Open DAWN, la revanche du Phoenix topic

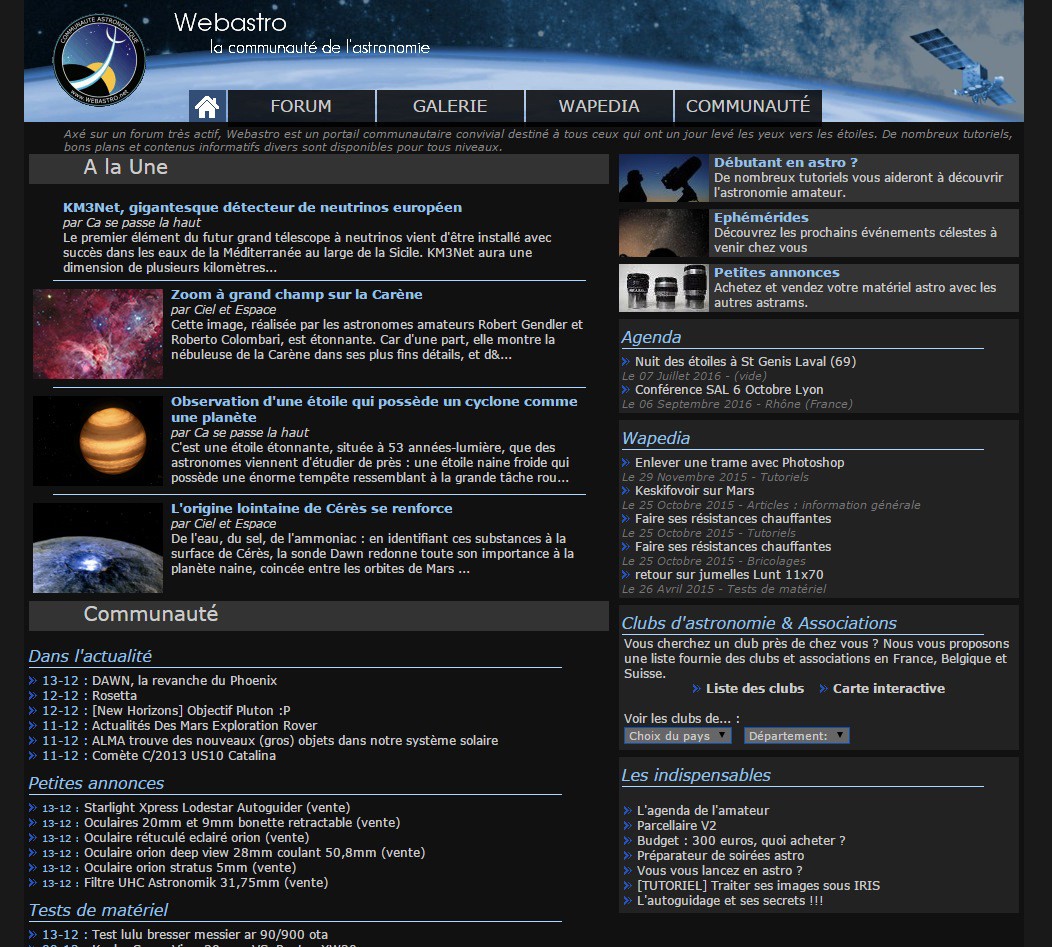(x=185, y=681)
